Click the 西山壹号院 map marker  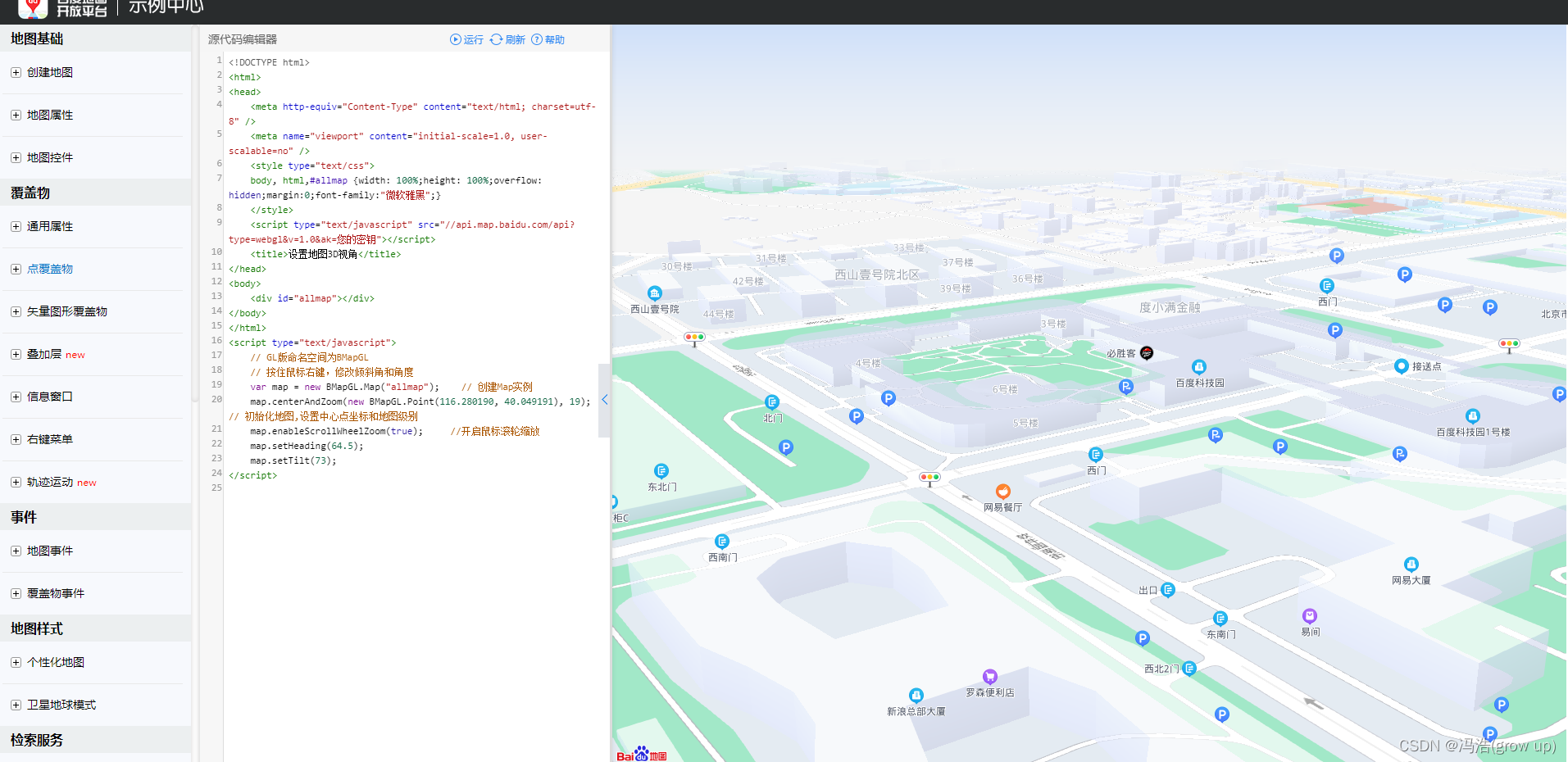654,293
